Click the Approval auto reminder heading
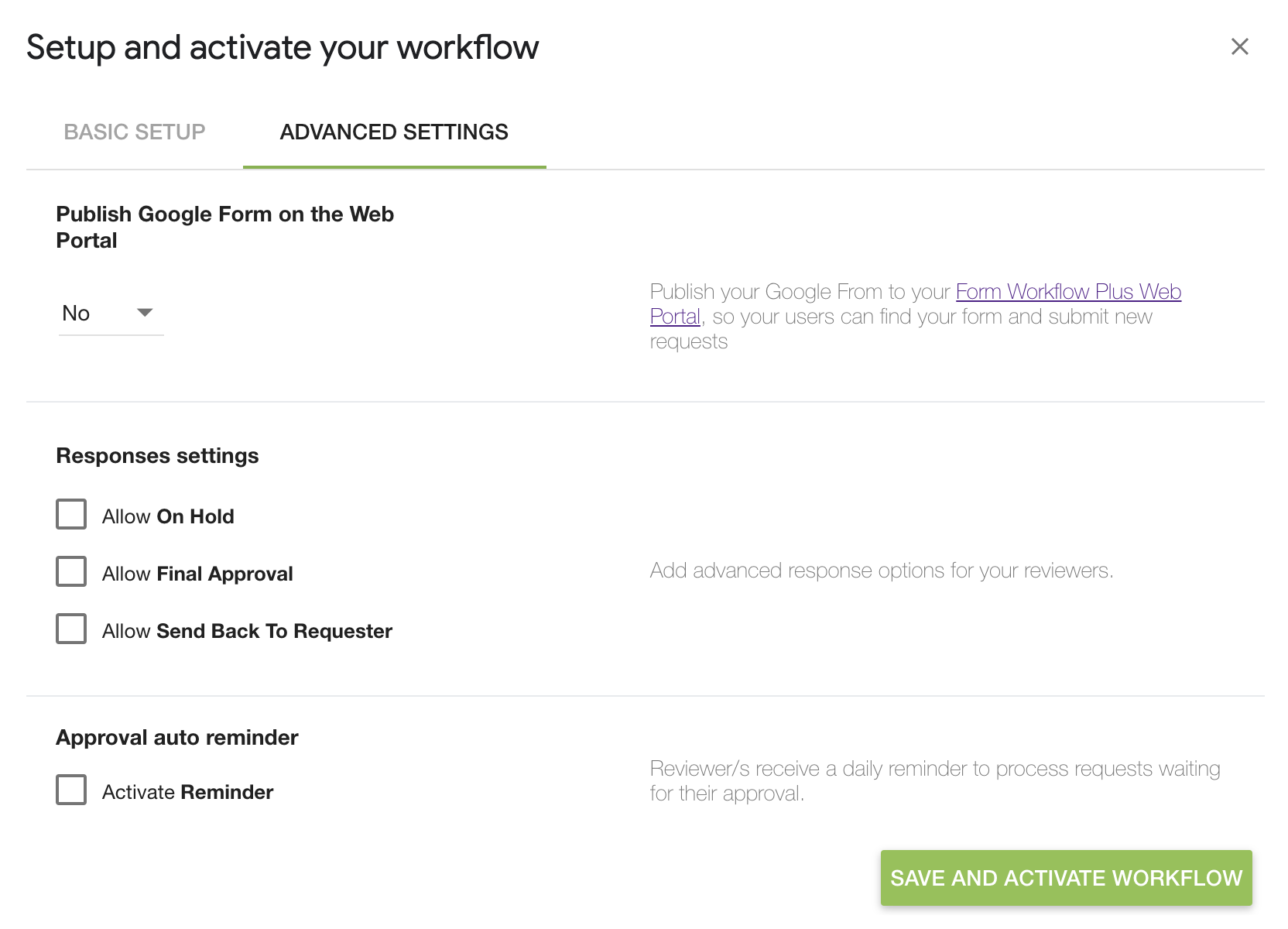 [176, 737]
